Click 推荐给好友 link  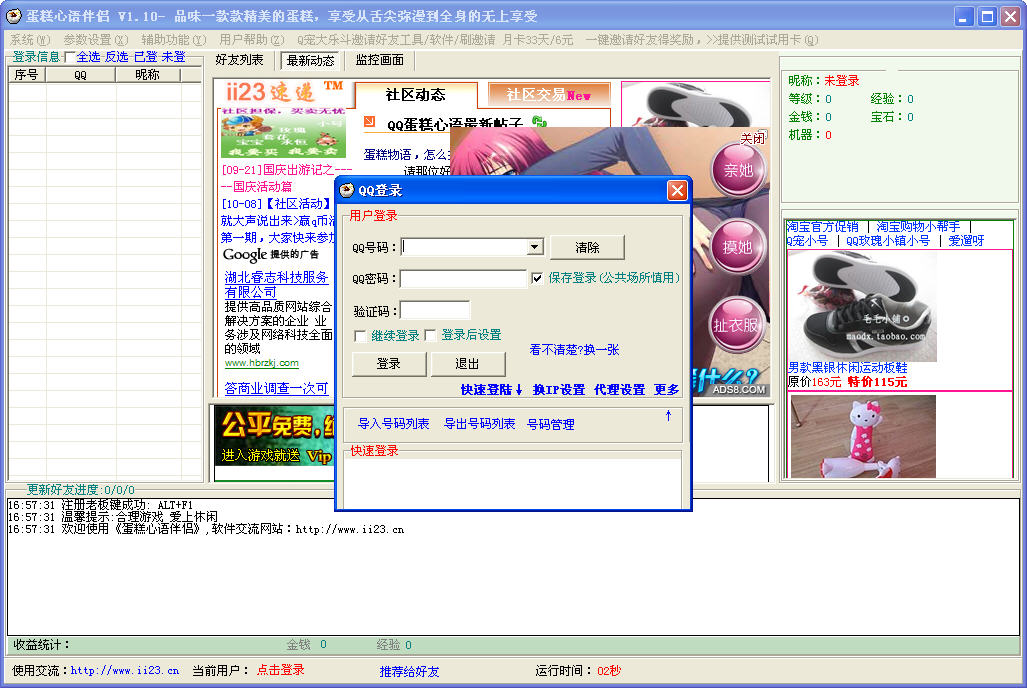pyautogui.click(x=409, y=671)
